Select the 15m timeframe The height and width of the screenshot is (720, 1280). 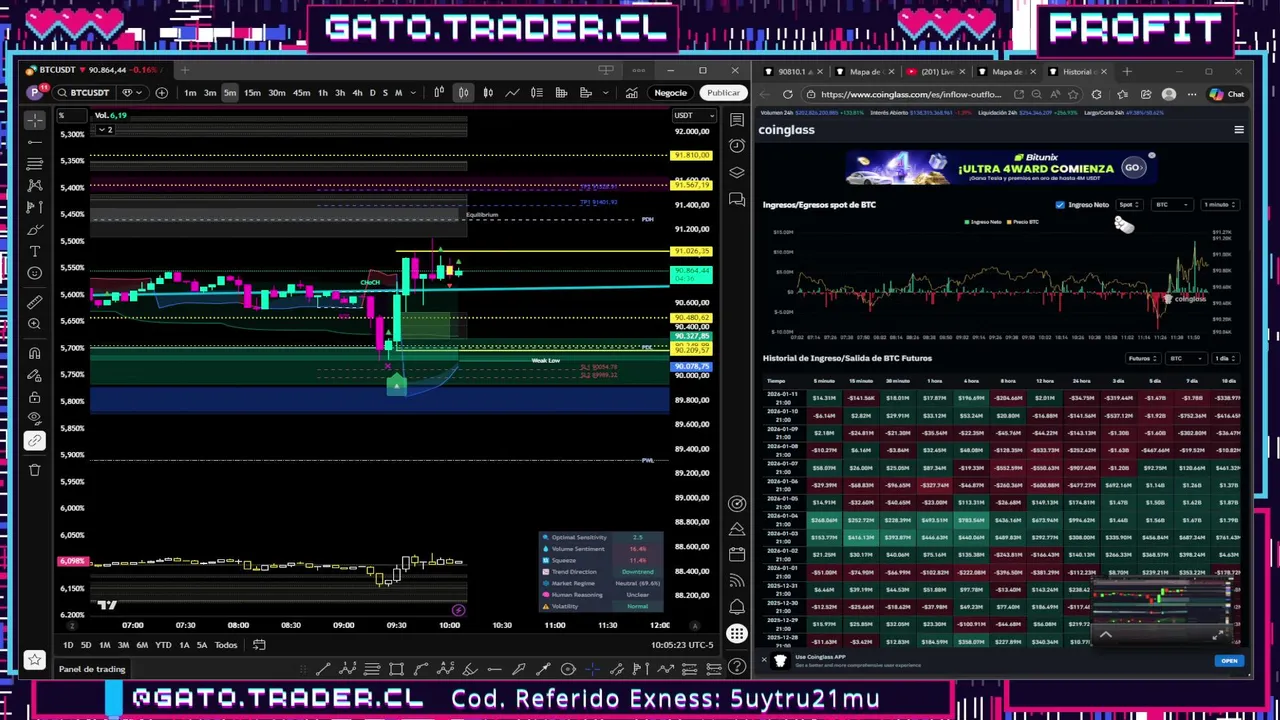252,93
